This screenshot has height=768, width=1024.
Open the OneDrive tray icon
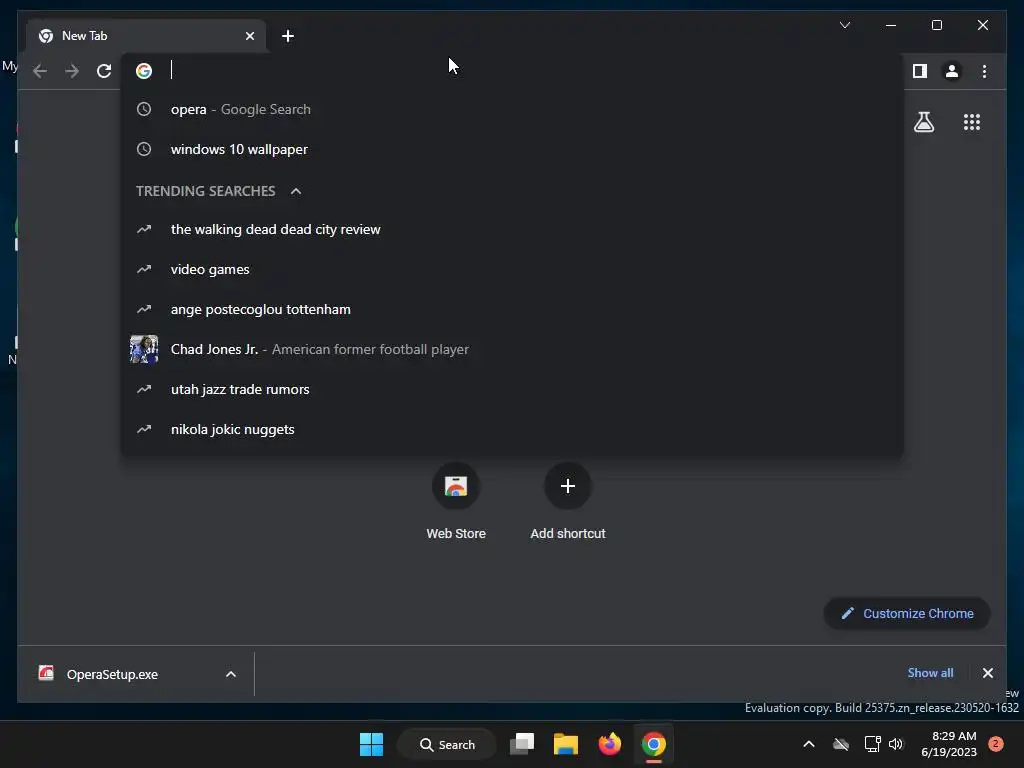841,744
